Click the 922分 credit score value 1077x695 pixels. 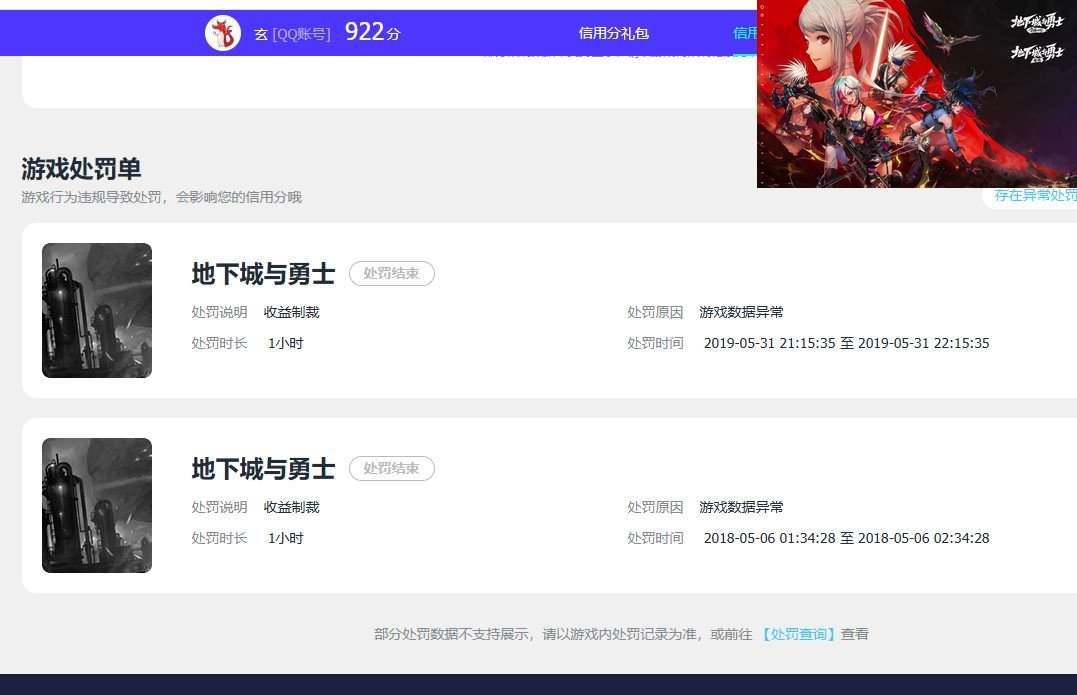[x=372, y=32]
